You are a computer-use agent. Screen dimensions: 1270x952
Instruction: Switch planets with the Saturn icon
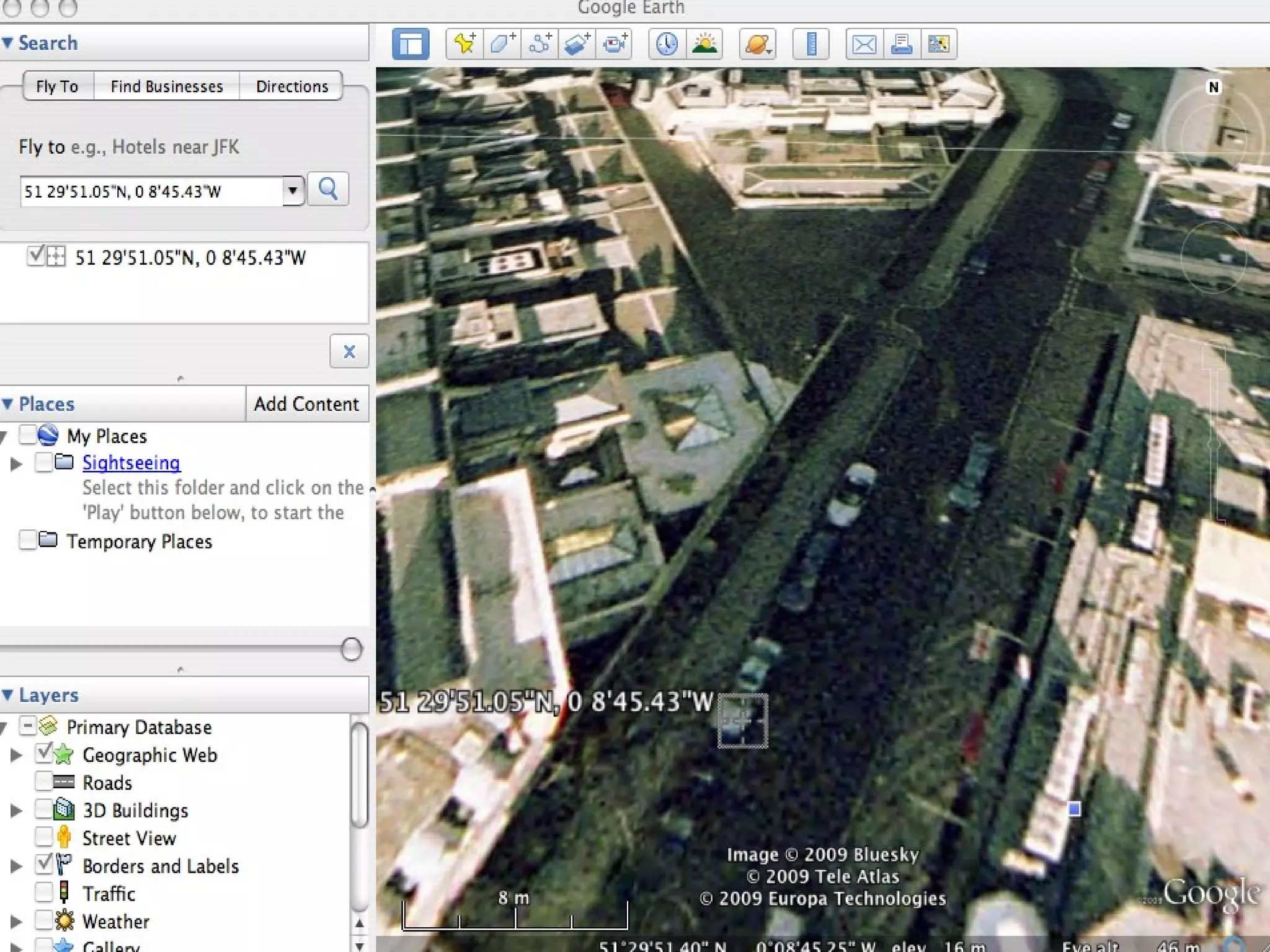coord(758,44)
